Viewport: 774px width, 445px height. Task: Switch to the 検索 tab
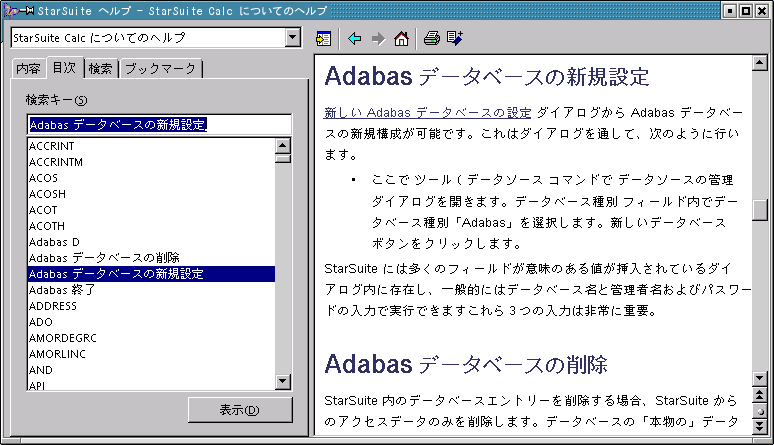[x=100, y=69]
